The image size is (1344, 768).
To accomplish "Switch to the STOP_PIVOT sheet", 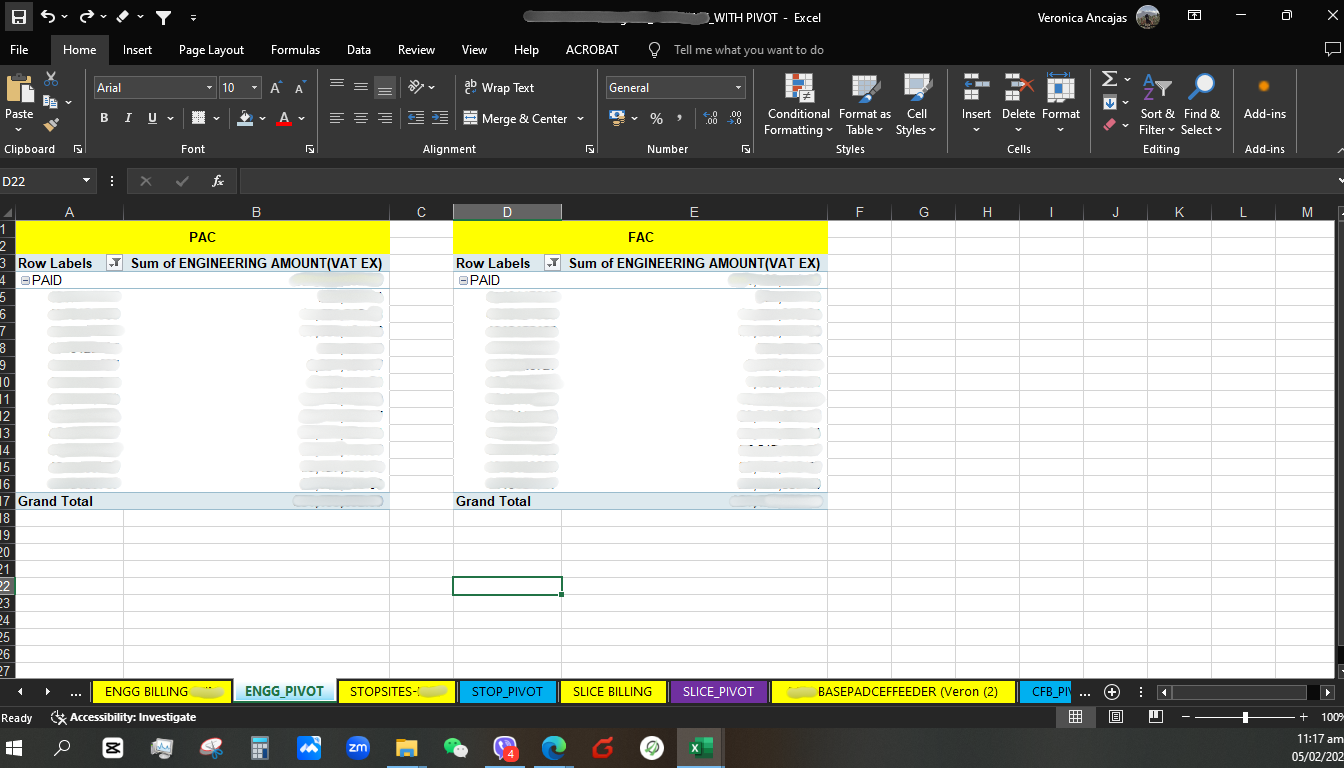I will tap(507, 691).
